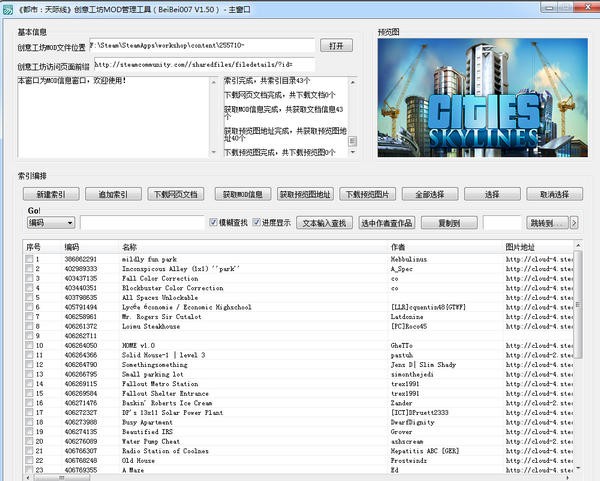The height and width of the screenshot is (481, 600).
Task: Select the Solid House-1 | level 3 entry
Action: pos(163,355)
